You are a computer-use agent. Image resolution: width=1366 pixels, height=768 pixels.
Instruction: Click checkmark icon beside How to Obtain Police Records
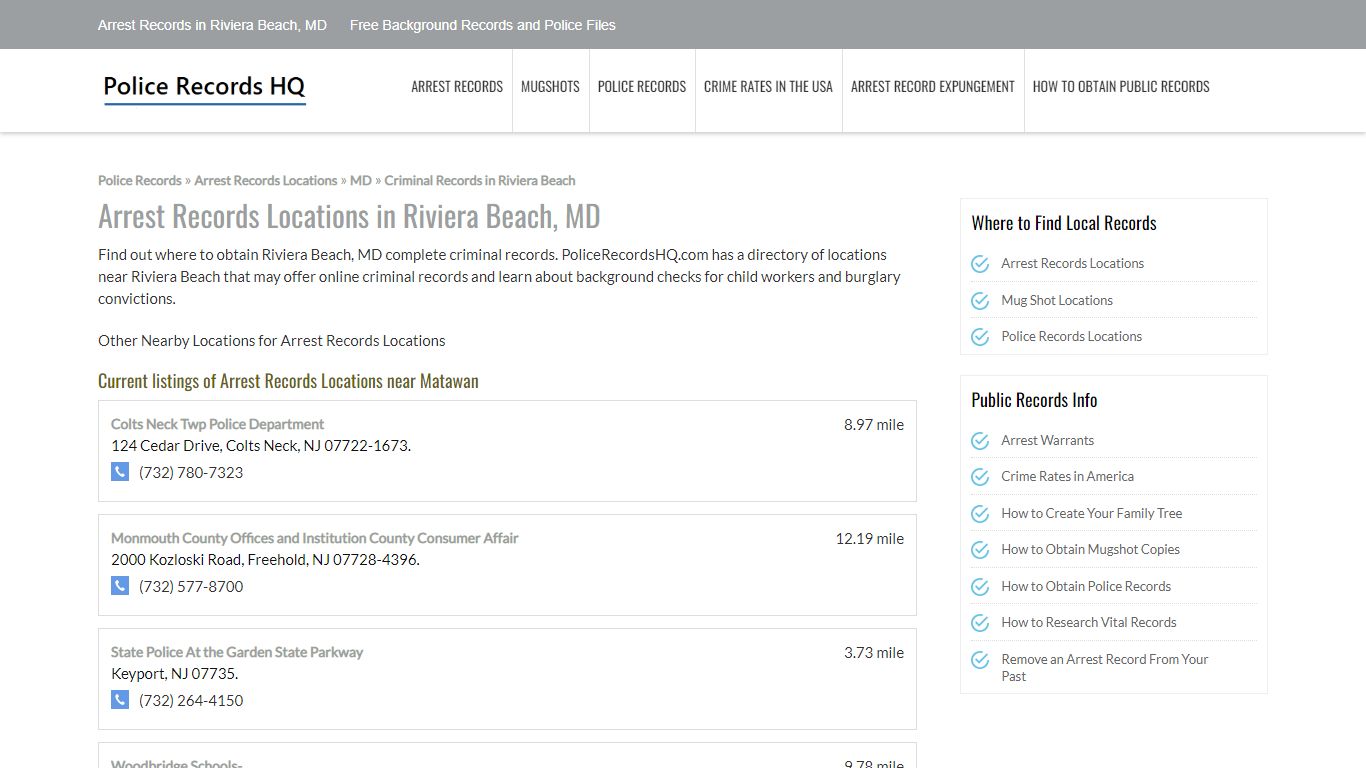(980, 587)
